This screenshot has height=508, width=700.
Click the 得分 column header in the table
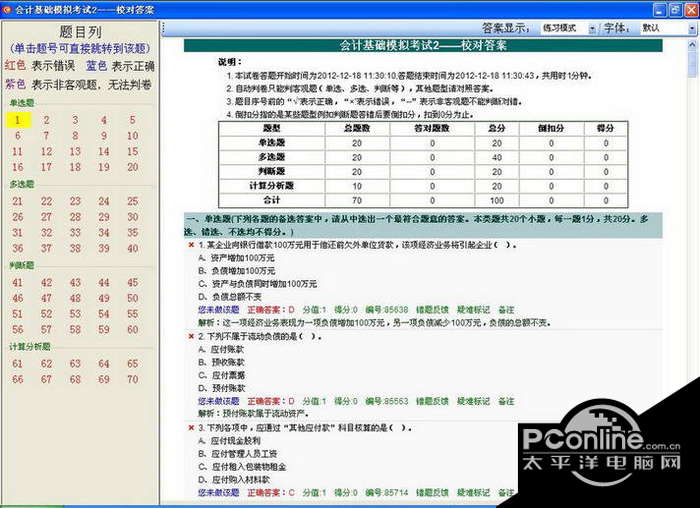click(605, 128)
